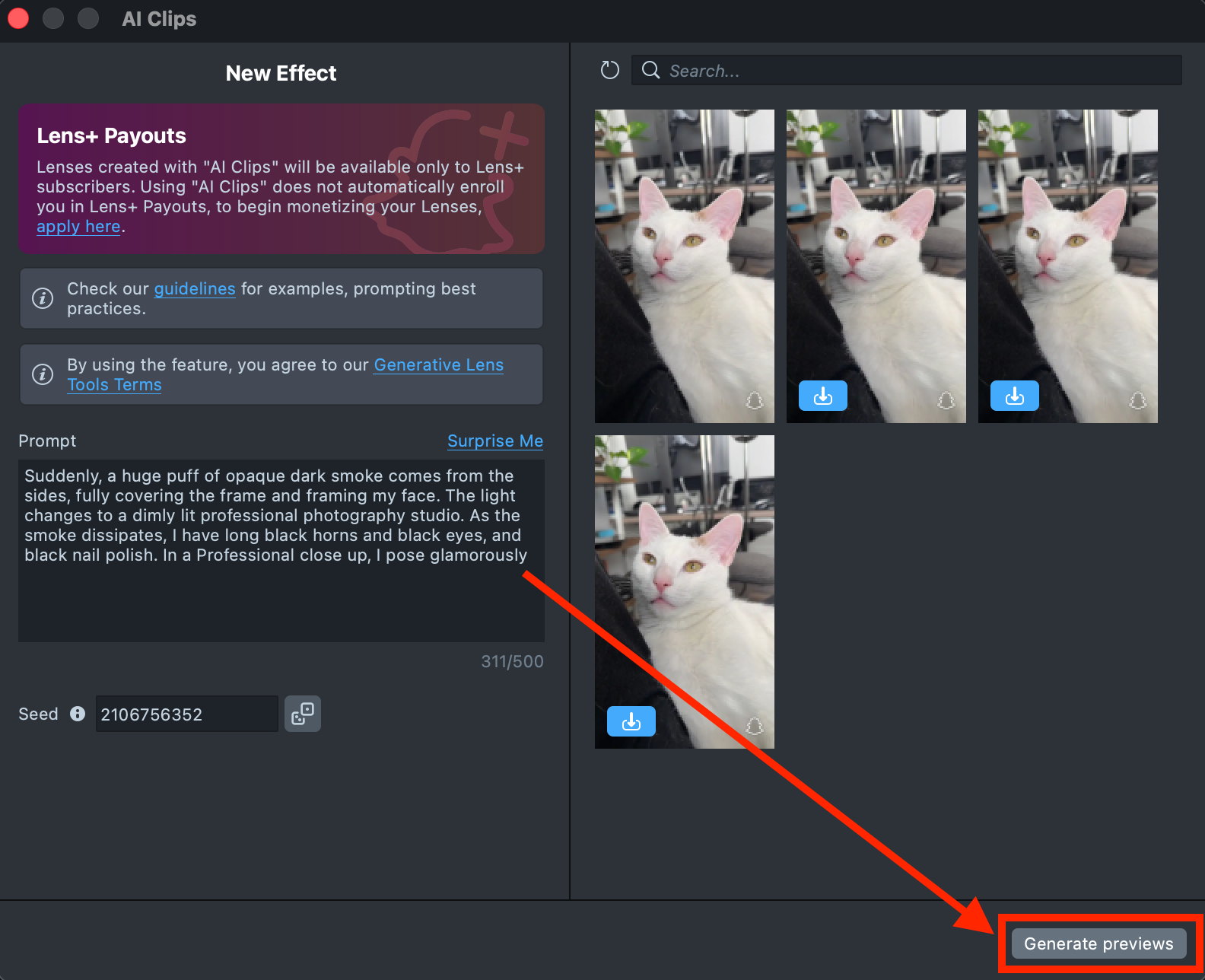
Task: Randomize the seed with the dice icon
Action: tap(303, 714)
